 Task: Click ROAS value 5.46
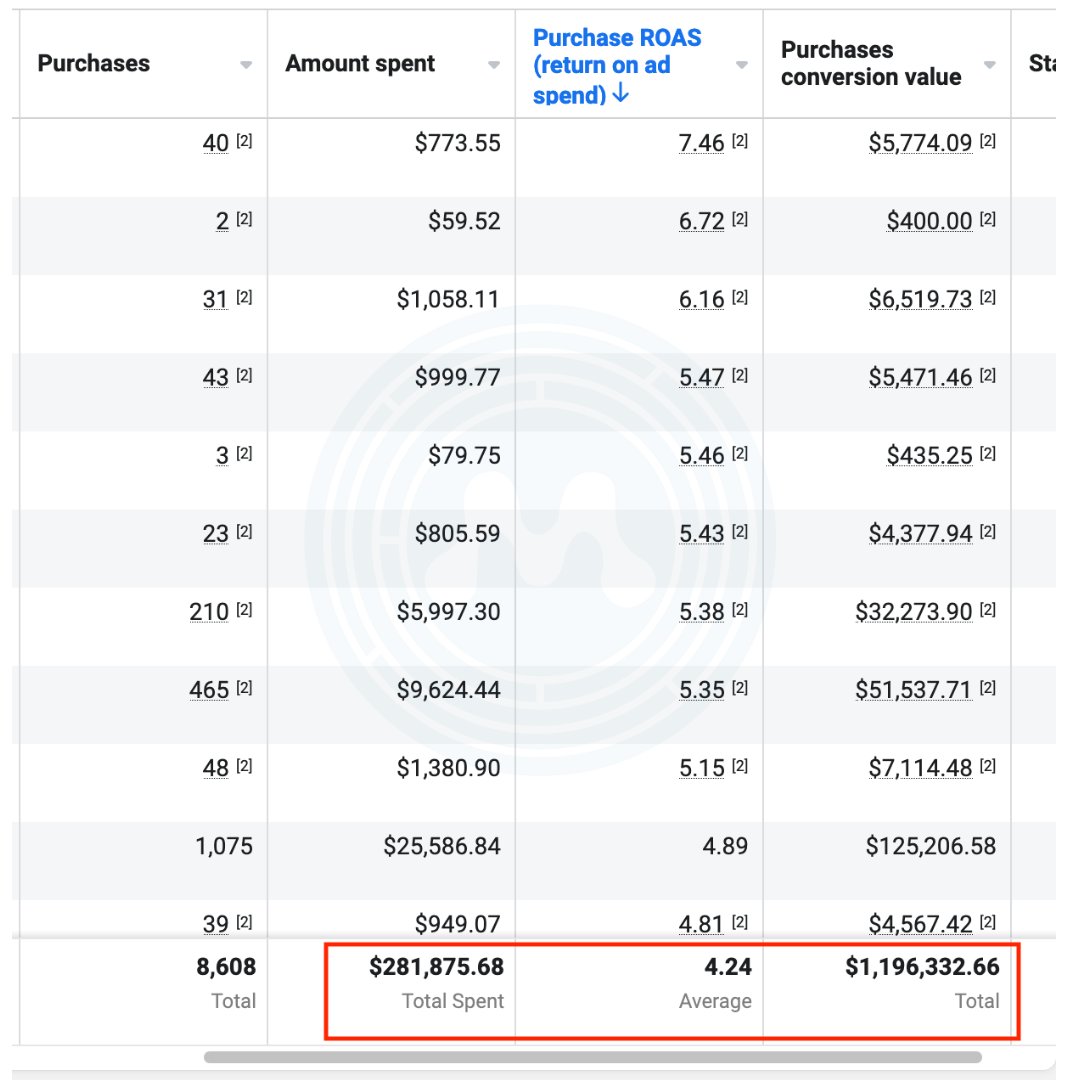(x=701, y=455)
